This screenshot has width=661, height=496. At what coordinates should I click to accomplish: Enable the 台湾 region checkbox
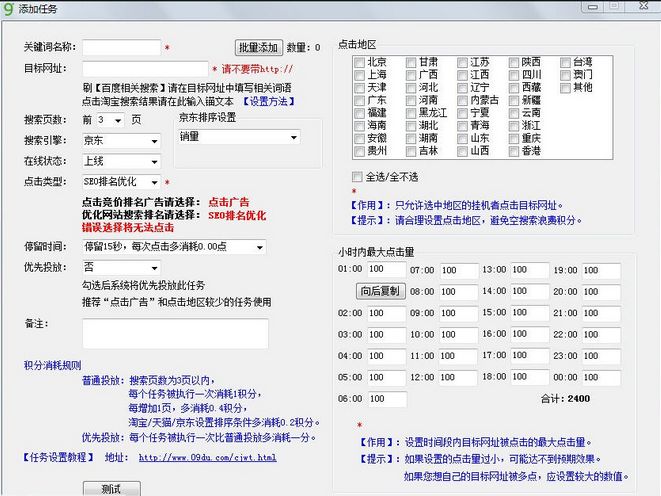(x=565, y=62)
